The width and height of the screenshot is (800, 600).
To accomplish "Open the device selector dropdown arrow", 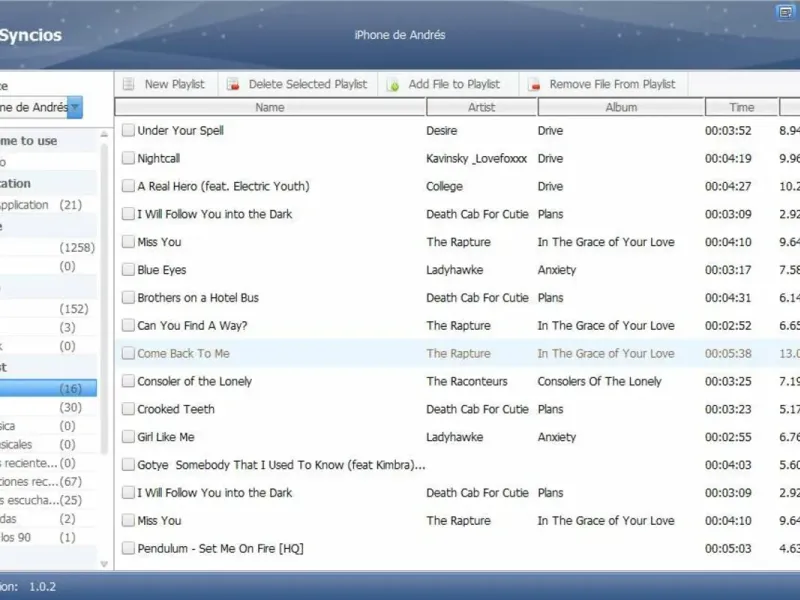I will (75, 107).
